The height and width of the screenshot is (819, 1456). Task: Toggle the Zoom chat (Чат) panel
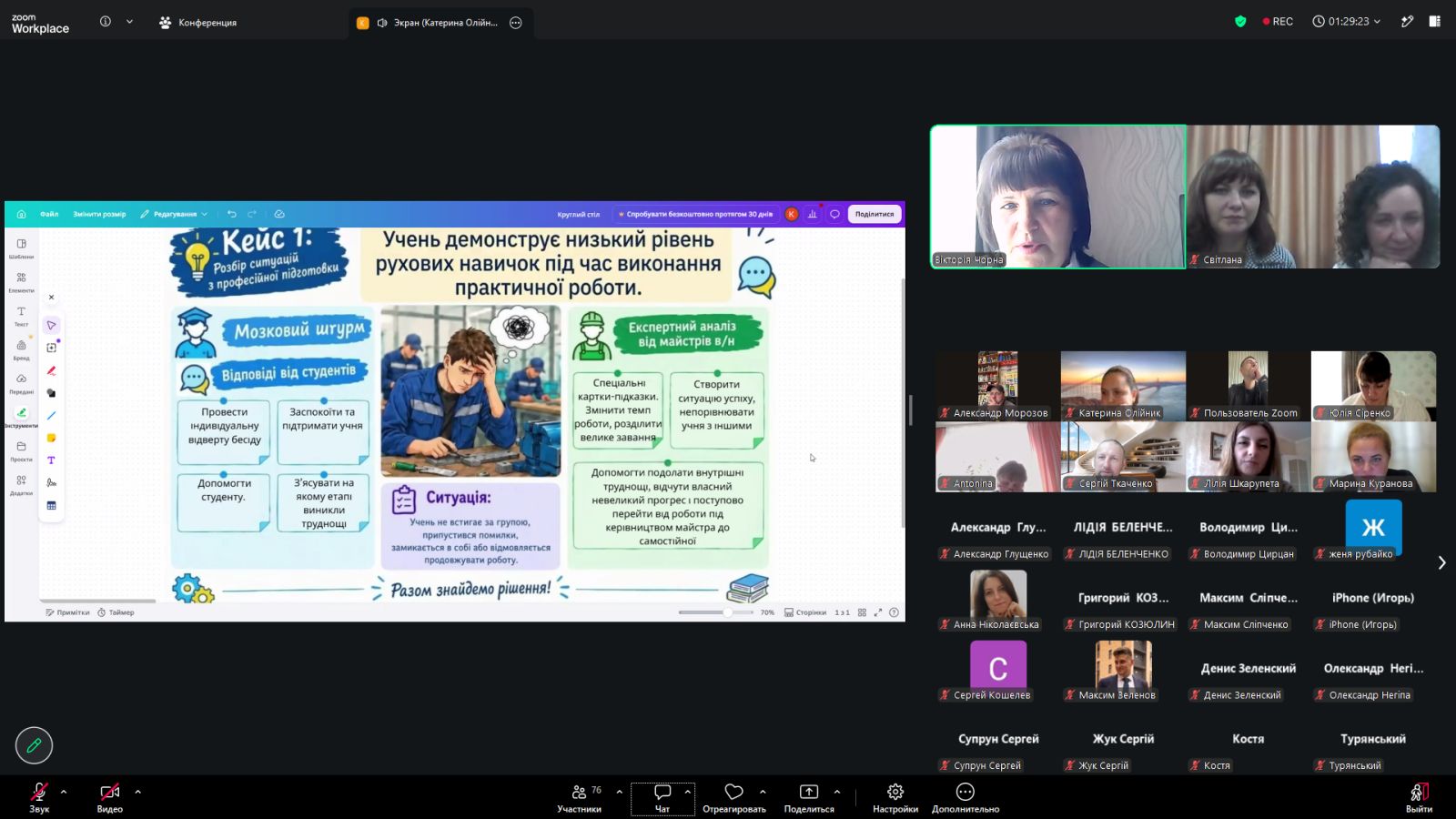pyautogui.click(x=662, y=797)
